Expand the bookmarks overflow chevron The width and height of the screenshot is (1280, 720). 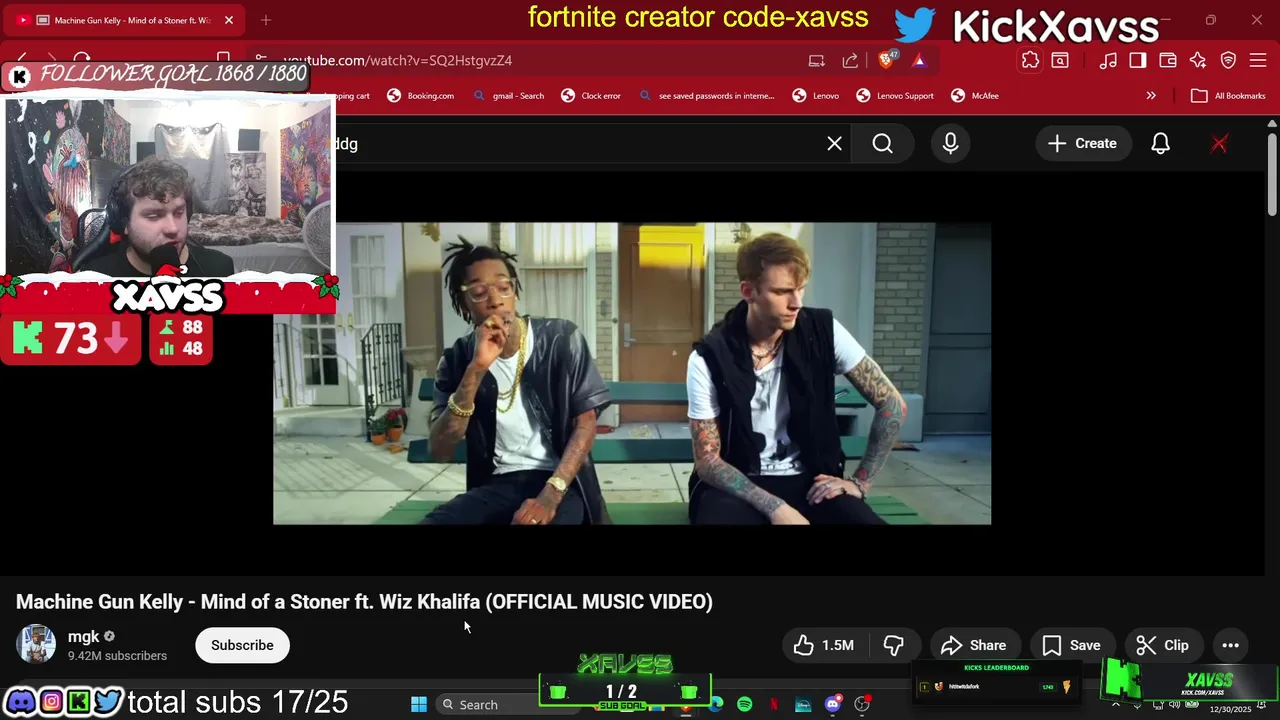1151,96
